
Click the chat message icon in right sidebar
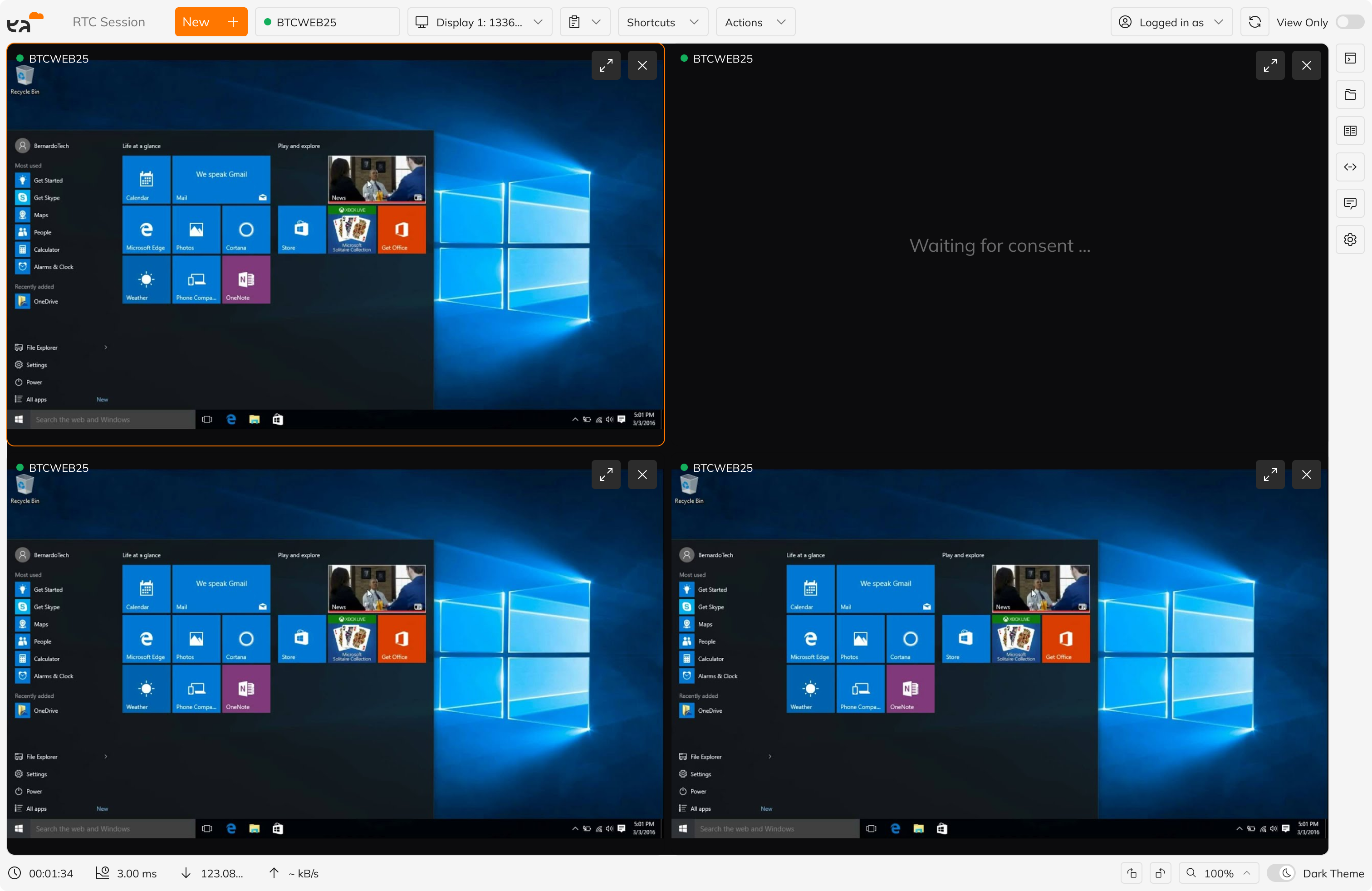1350,203
